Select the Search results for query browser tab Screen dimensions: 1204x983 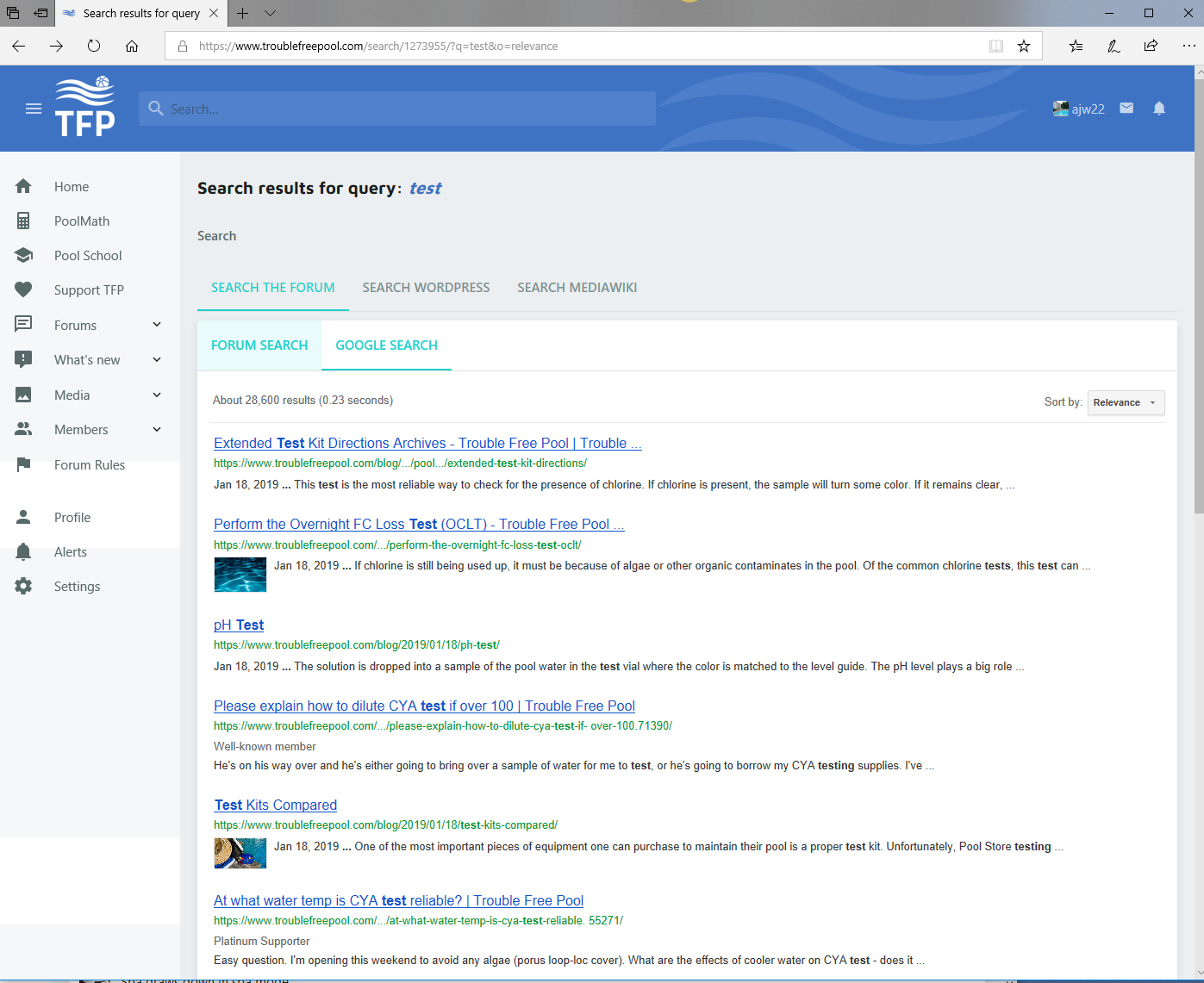[x=141, y=13]
